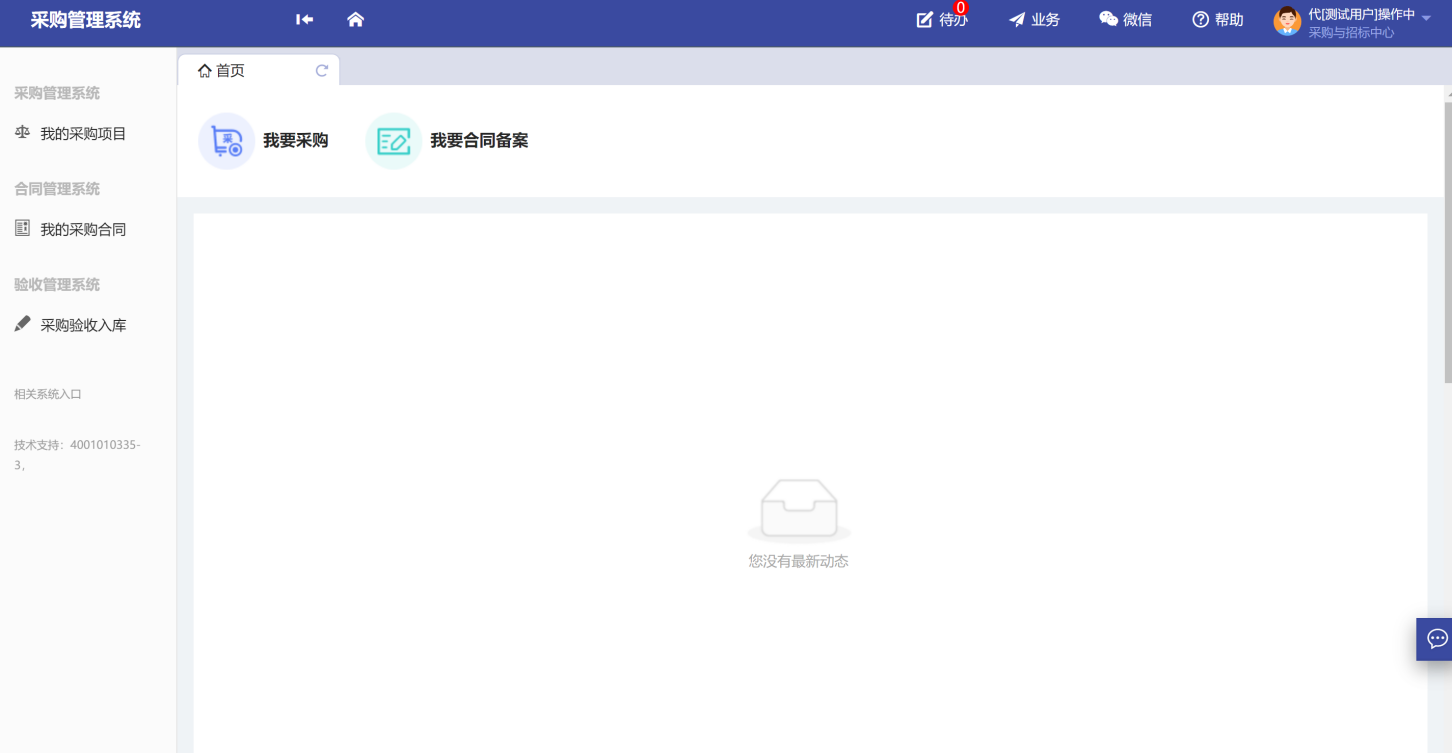Image resolution: width=1452 pixels, height=753 pixels.
Task: Click the user avatar picture
Action: pyautogui.click(x=1287, y=21)
